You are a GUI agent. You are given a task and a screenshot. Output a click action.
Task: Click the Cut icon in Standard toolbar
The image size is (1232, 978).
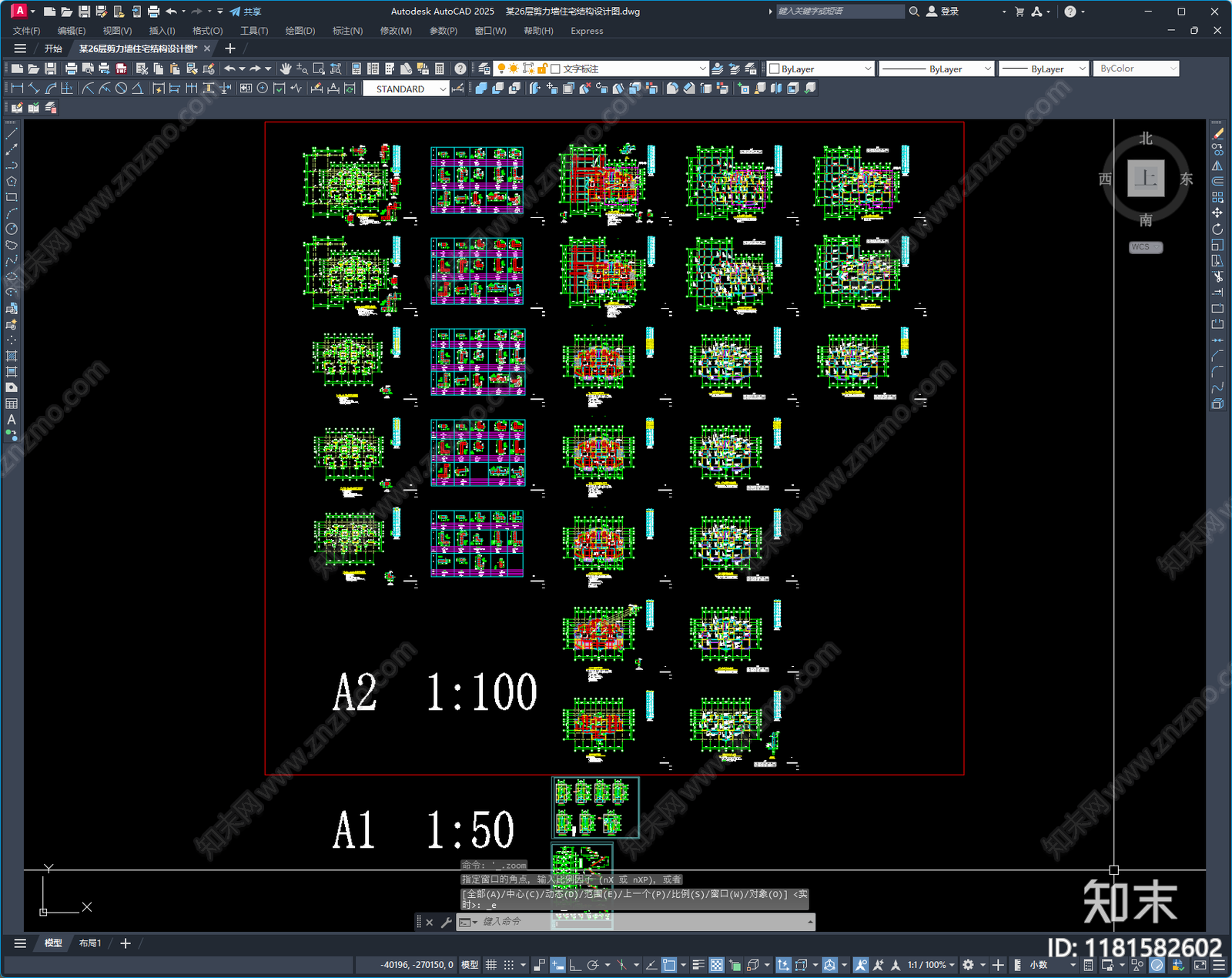coord(142,69)
